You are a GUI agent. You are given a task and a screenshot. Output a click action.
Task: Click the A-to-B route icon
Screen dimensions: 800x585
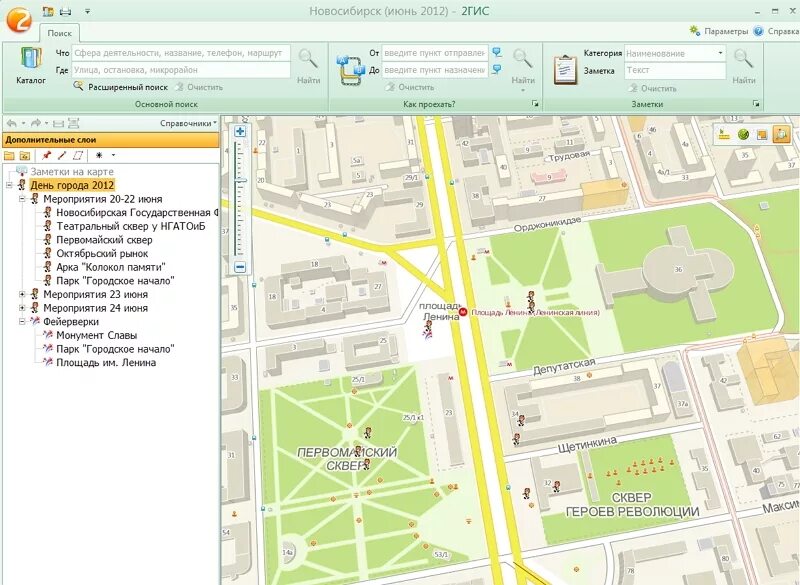coord(351,70)
